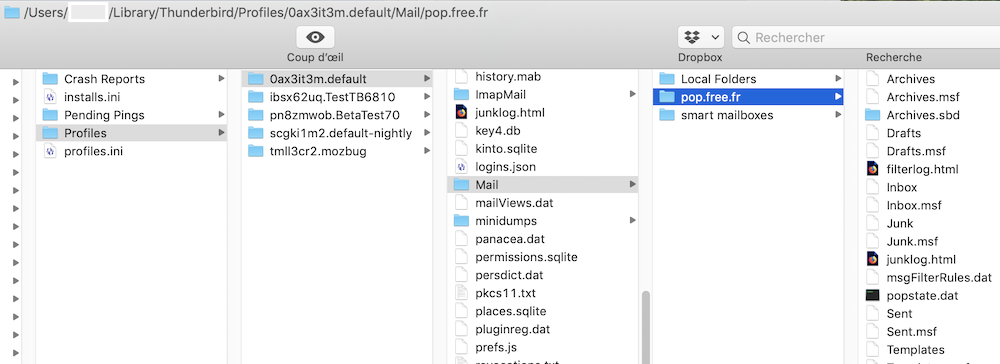Image resolution: width=1000 pixels, height=364 pixels.
Task: Expand the Pending Pings folder arrow
Action: pos(221,115)
